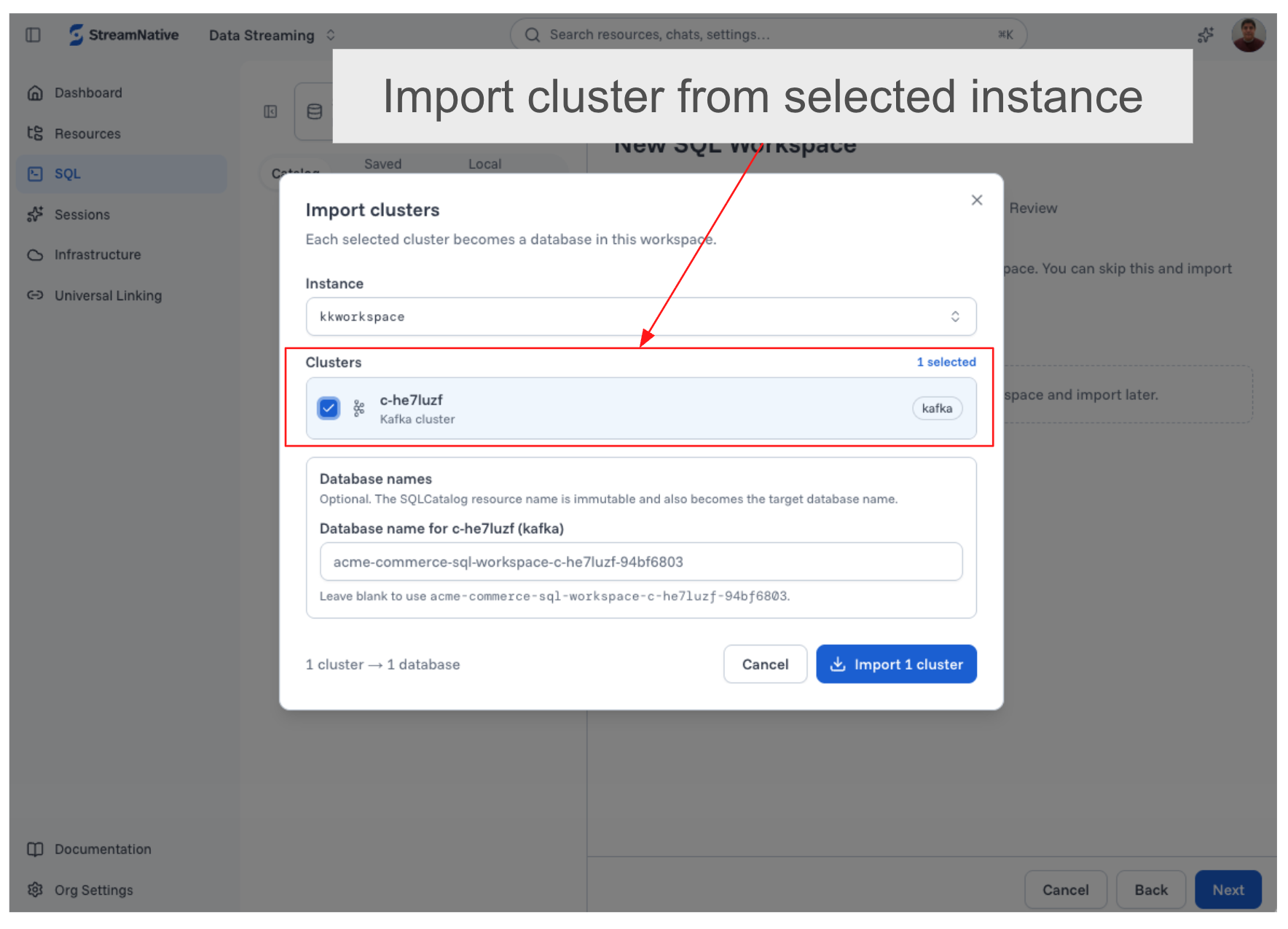Open the user avatar profile menu
The width and height of the screenshot is (1288, 929).
(x=1248, y=35)
